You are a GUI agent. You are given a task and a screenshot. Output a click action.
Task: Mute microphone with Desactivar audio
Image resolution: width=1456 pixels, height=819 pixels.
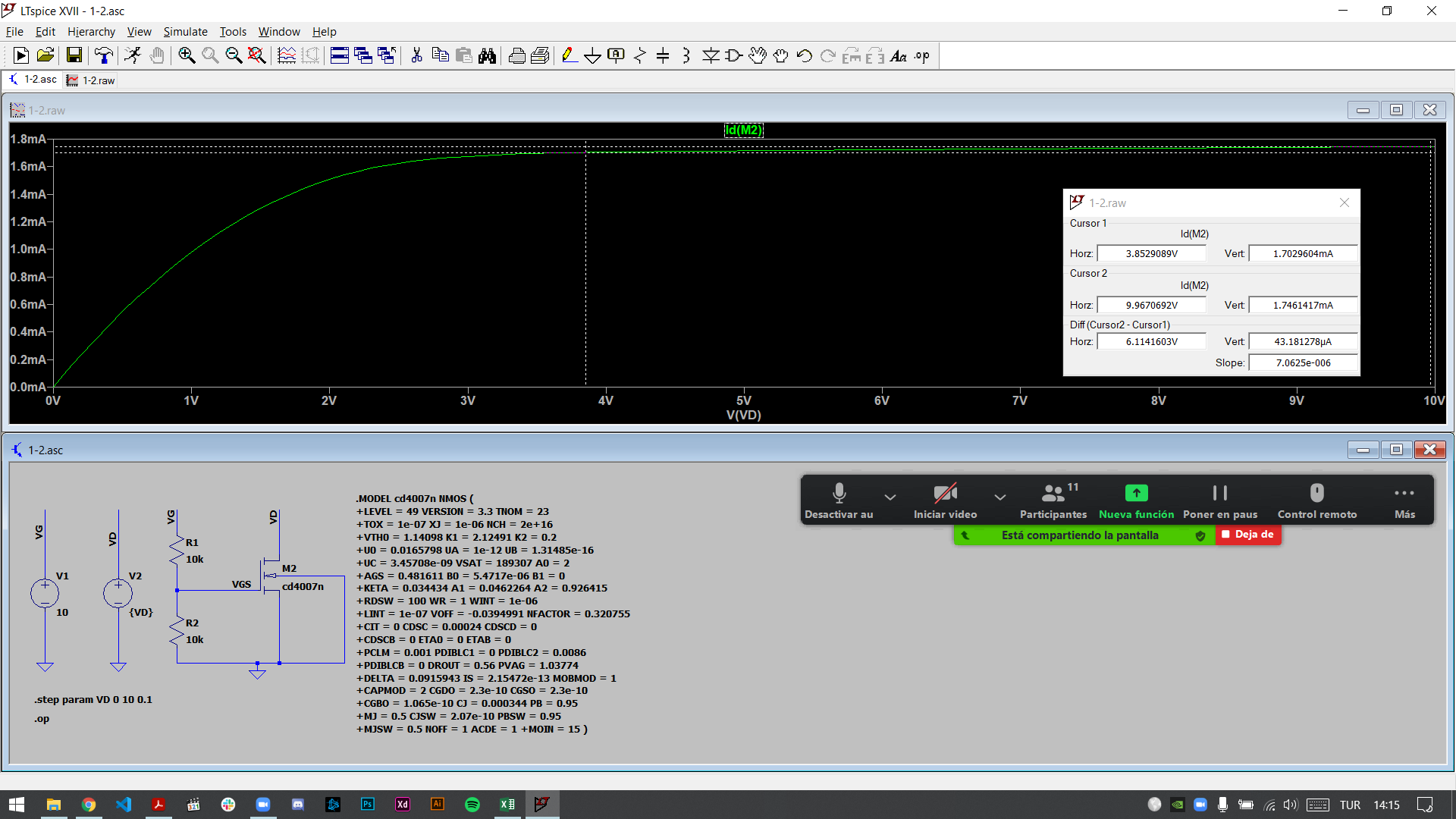coord(839,500)
